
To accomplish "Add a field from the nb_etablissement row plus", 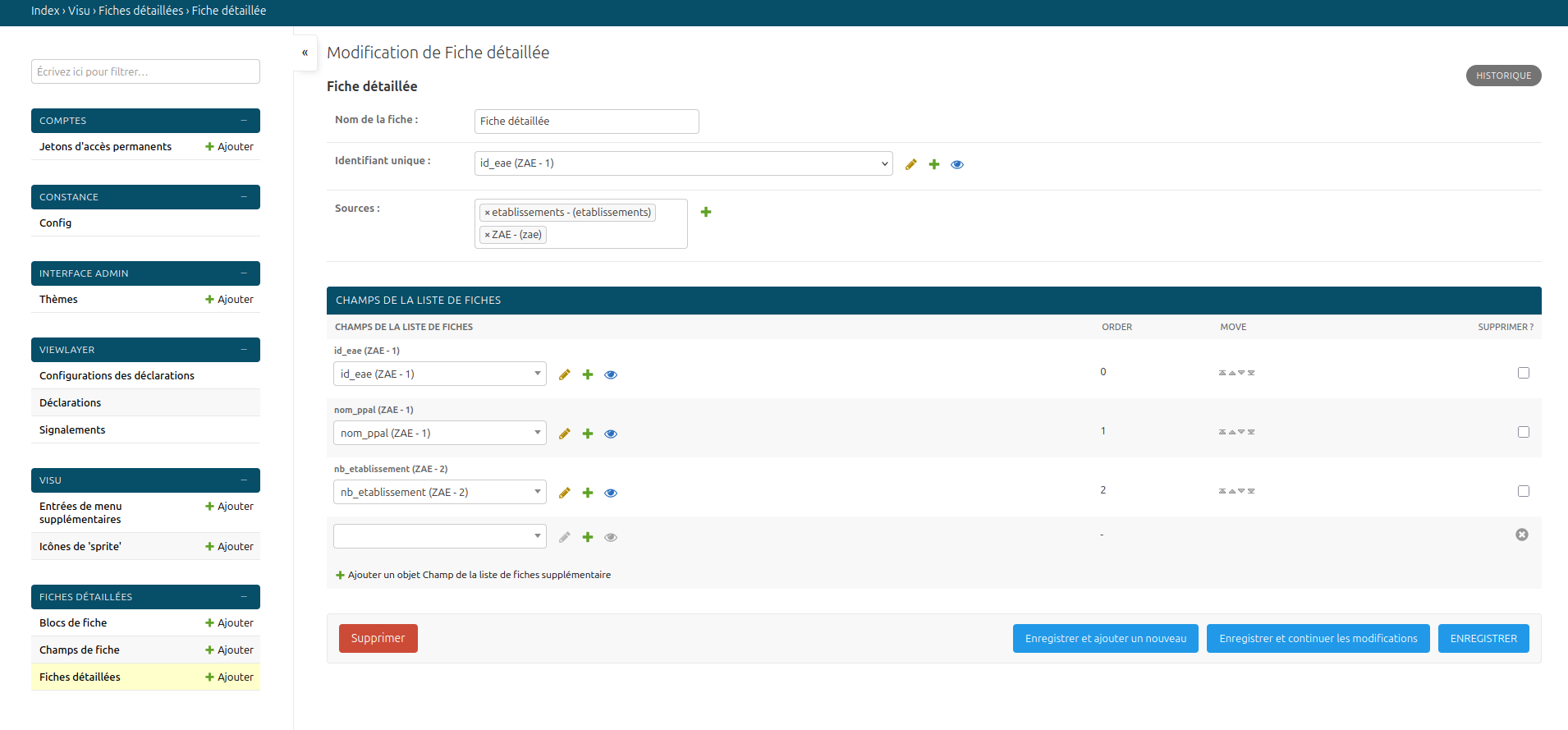I will coord(588,493).
